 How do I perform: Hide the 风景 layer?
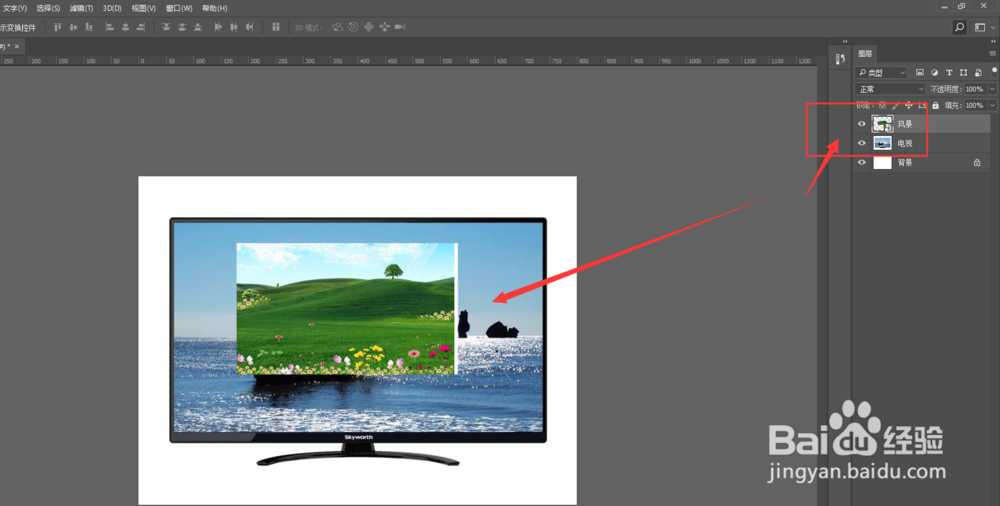pyautogui.click(x=862, y=124)
